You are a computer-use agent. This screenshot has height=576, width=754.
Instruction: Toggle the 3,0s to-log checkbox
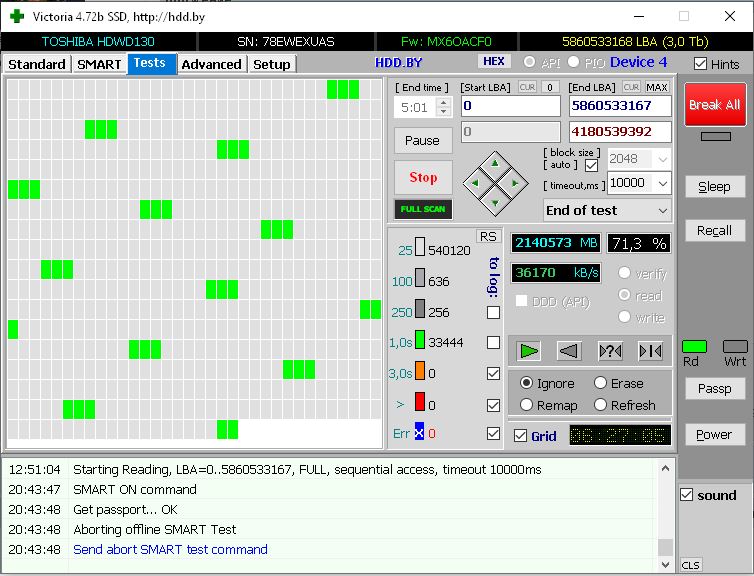pyautogui.click(x=493, y=374)
